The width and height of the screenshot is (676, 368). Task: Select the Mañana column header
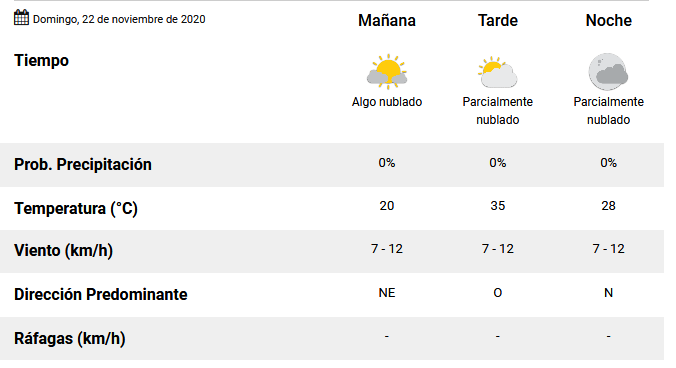click(x=387, y=20)
